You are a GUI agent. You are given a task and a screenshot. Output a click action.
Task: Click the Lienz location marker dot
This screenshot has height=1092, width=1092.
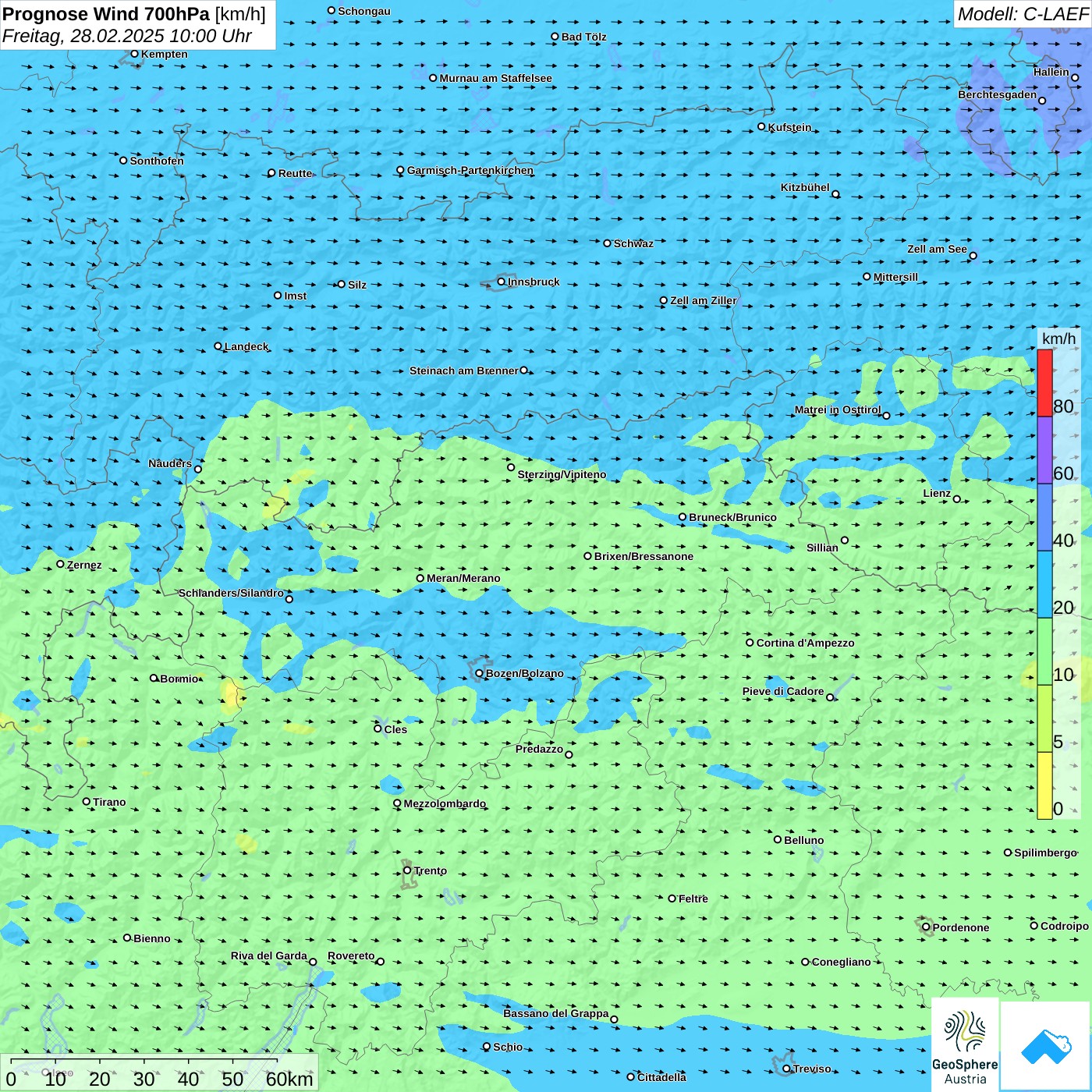click(x=957, y=499)
